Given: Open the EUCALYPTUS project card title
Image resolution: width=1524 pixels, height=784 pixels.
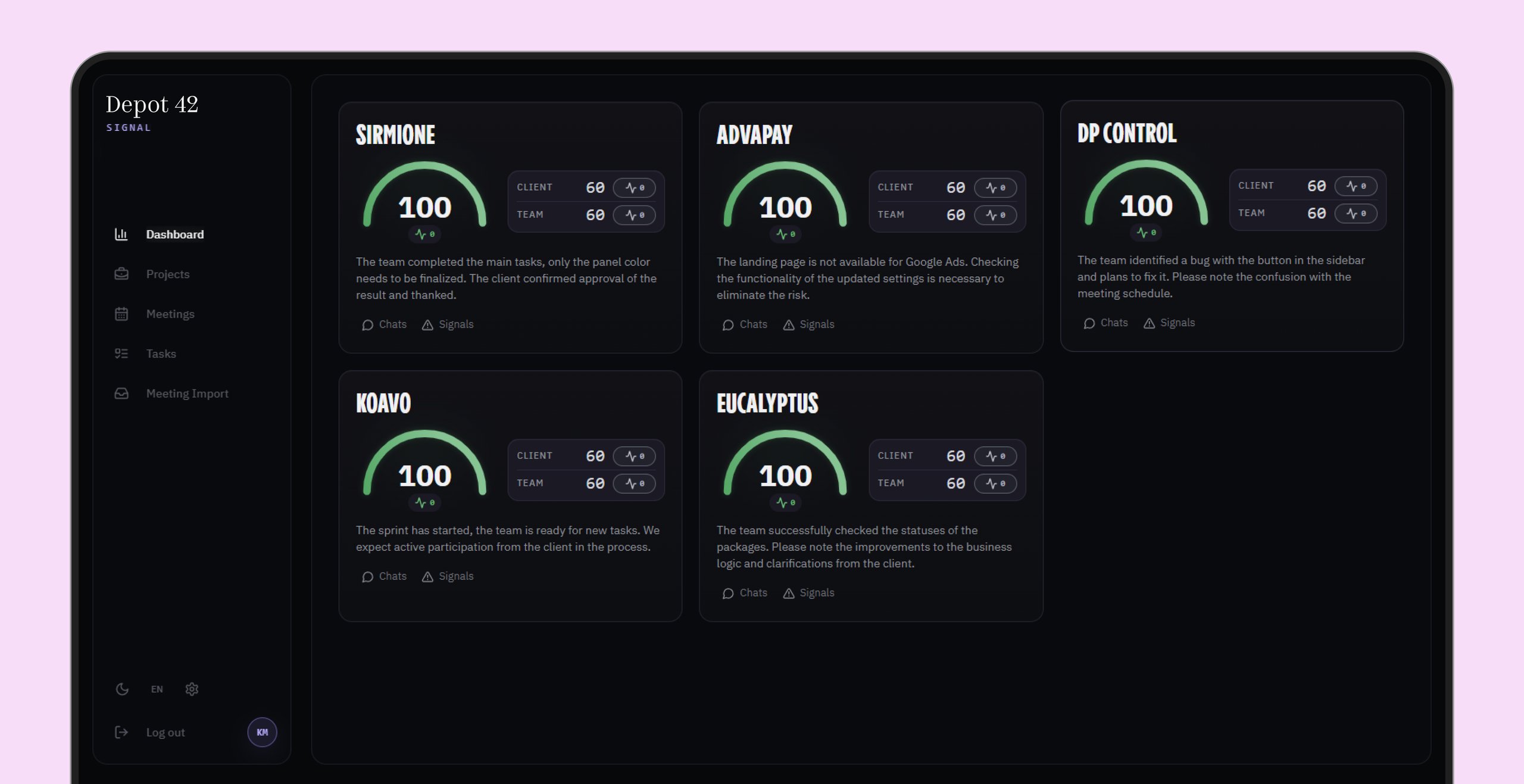Looking at the screenshot, I should (767, 404).
